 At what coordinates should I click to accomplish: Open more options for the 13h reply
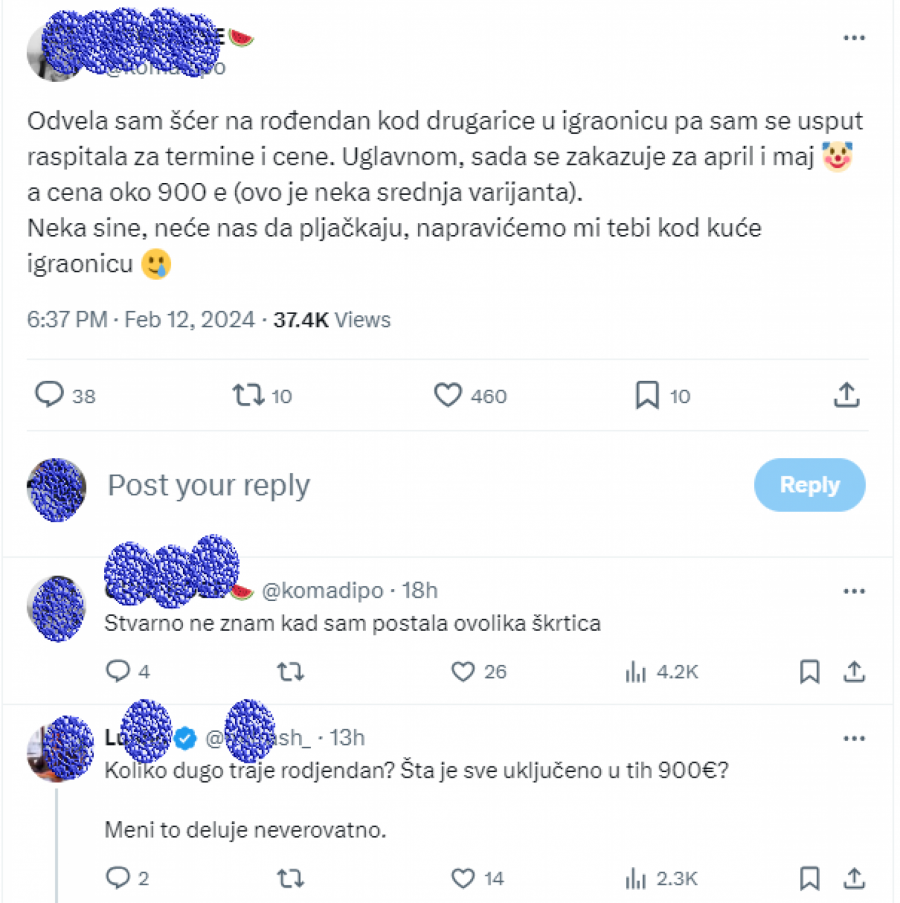(x=855, y=738)
